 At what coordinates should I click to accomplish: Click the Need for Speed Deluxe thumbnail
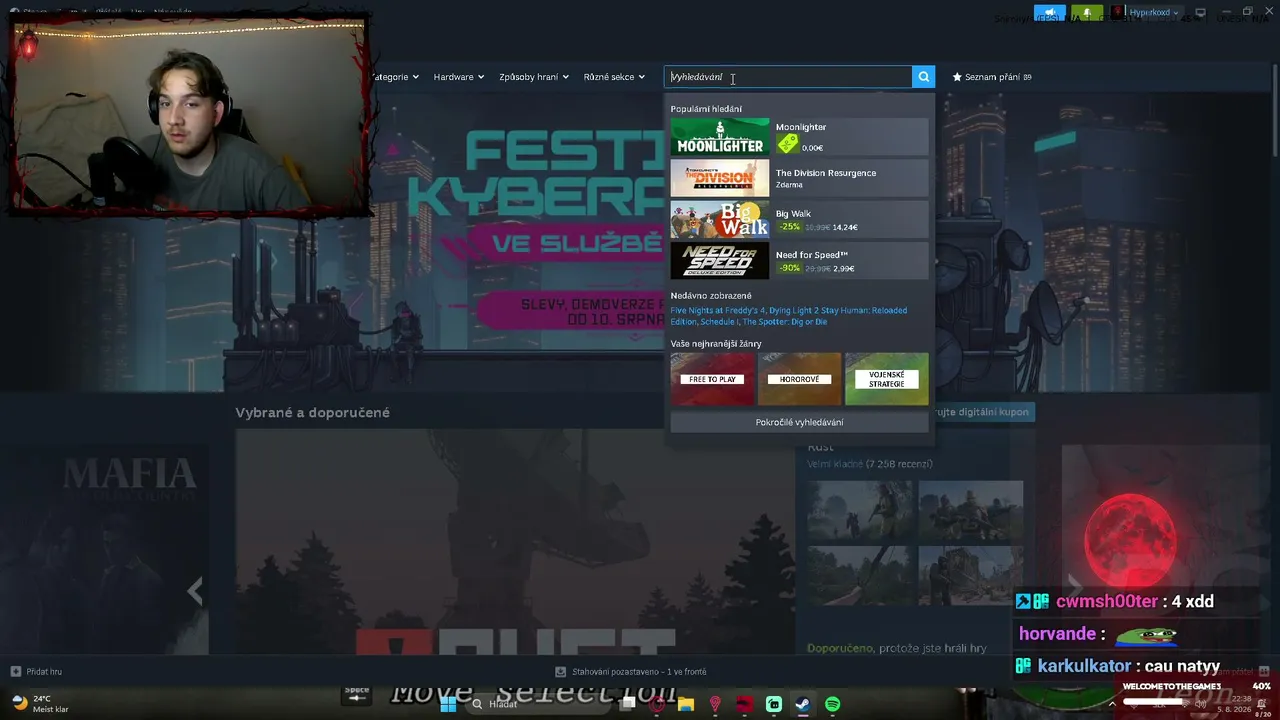click(720, 260)
